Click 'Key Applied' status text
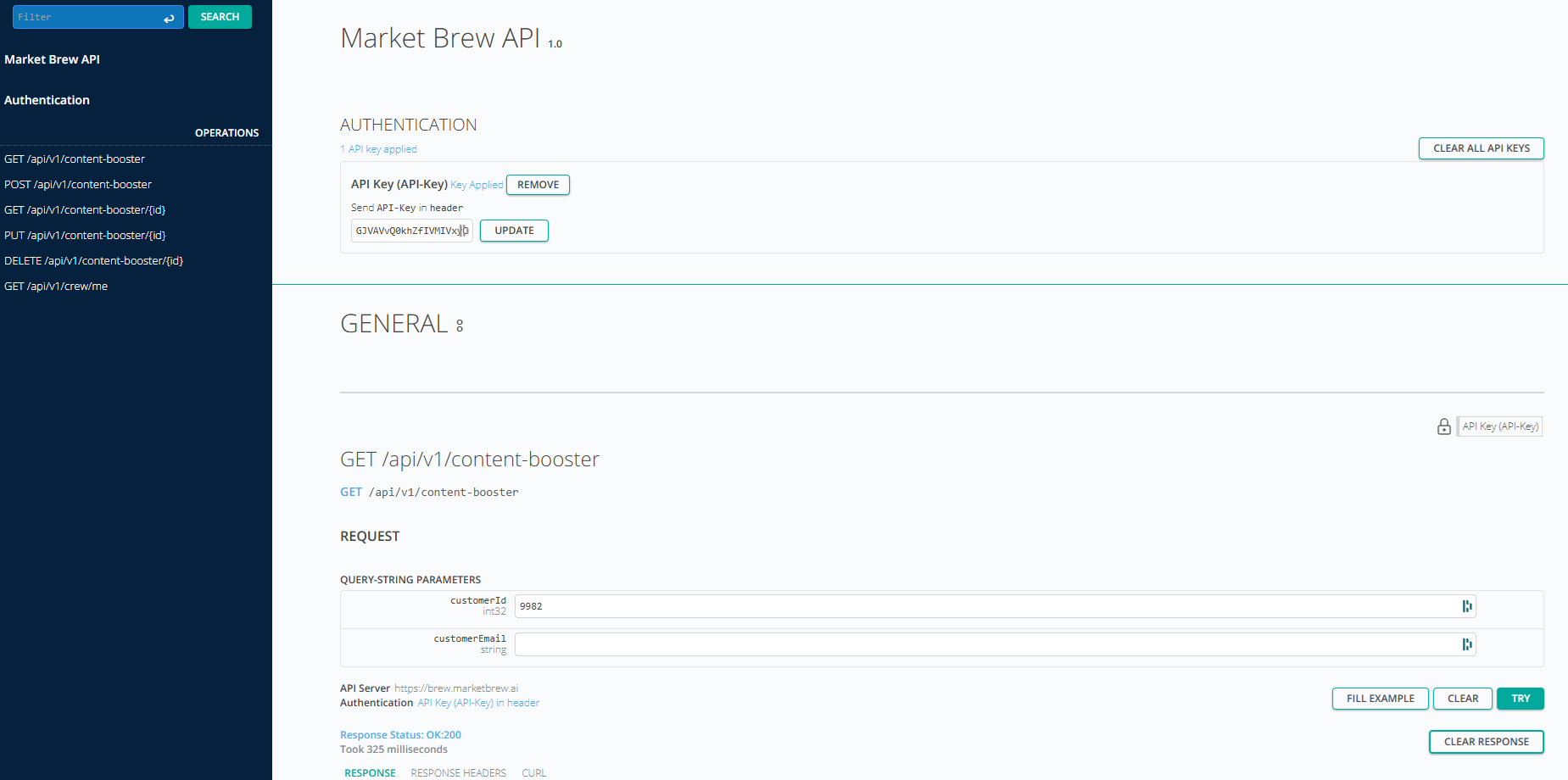1568x780 pixels. pos(477,185)
